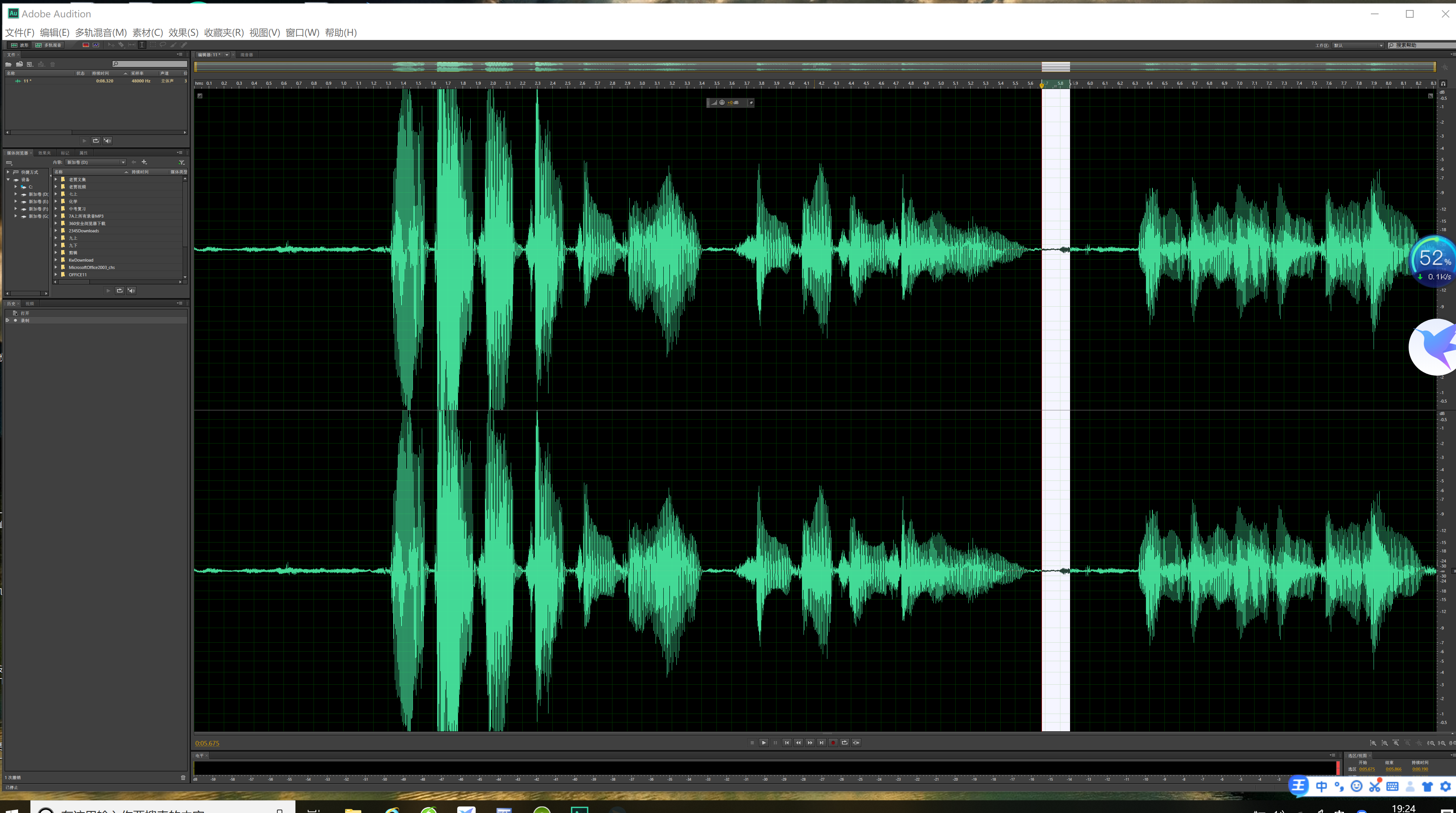This screenshot has width=1456, height=813.
Task: Click New File icon in Files panel
Action: click(x=30, y=64)
